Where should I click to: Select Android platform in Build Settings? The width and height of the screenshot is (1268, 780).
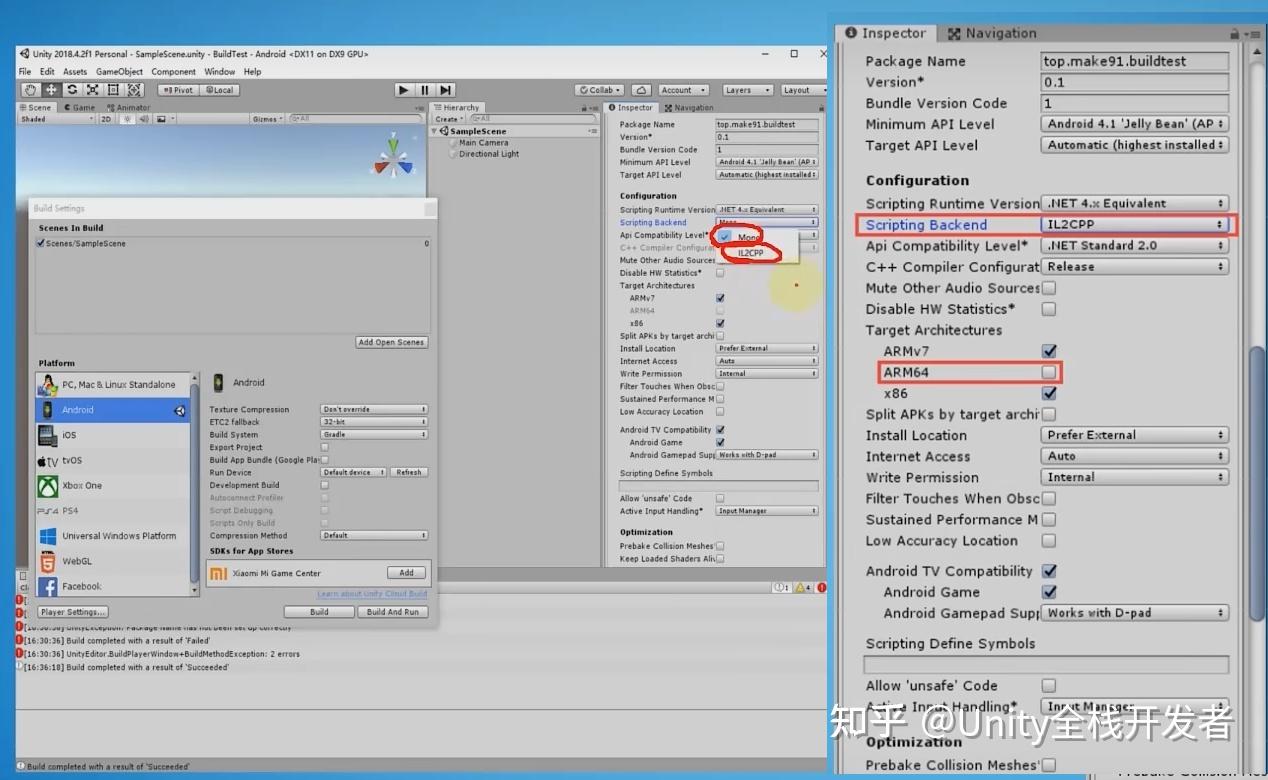112,410
